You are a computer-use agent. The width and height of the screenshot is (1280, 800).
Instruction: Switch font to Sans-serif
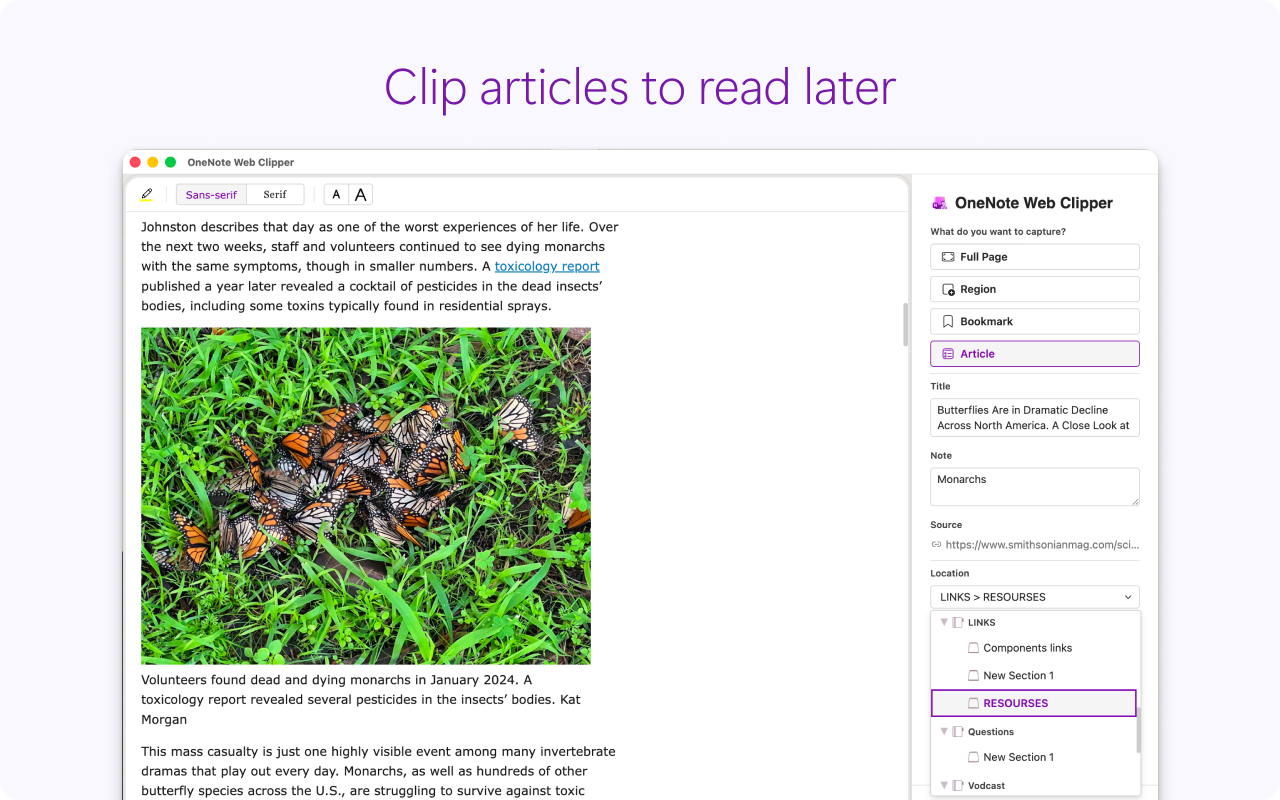211,195
